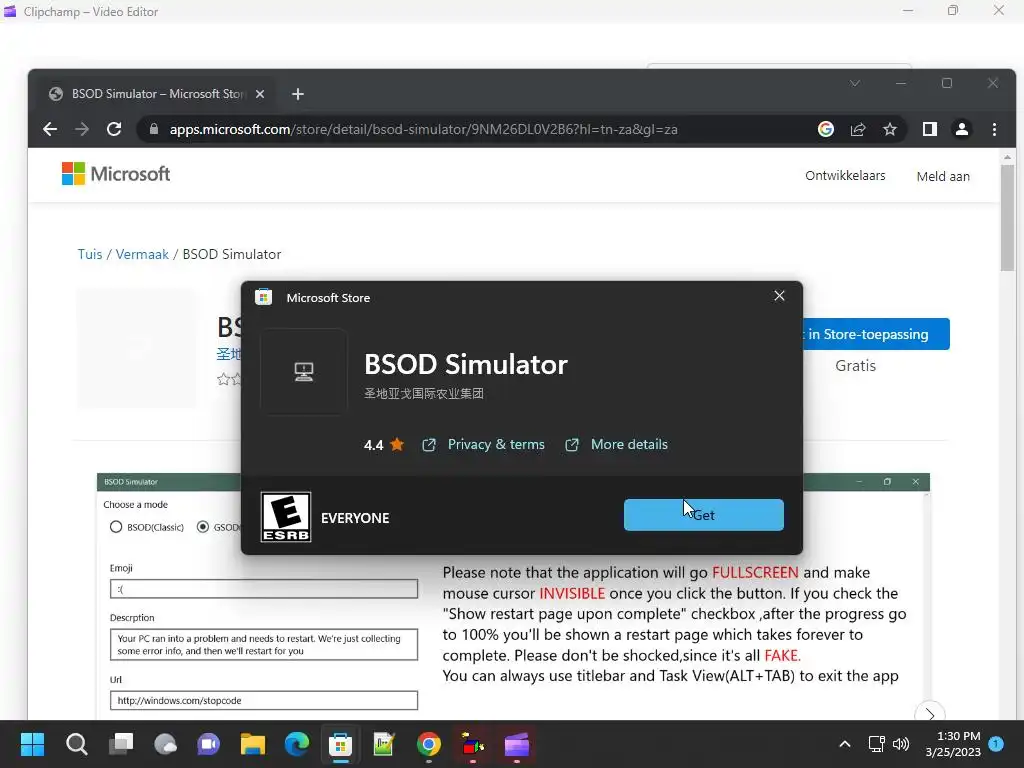Click the Emoji input field

[x=264, y=589]
